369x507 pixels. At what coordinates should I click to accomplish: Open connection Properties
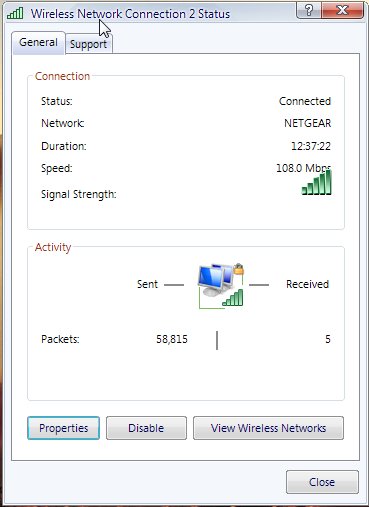(63, 428)
